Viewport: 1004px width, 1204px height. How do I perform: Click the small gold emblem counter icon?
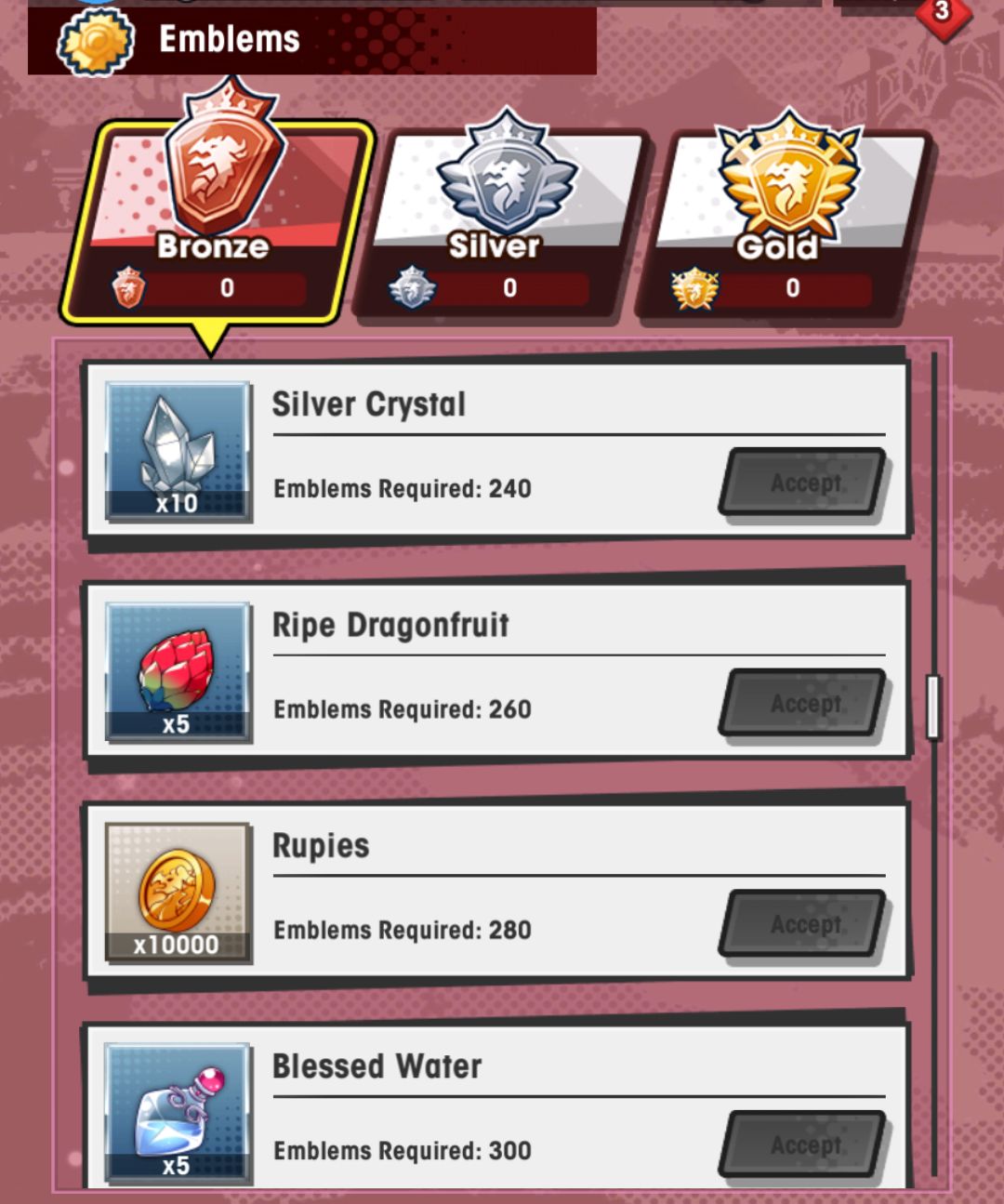pos(694,288)
